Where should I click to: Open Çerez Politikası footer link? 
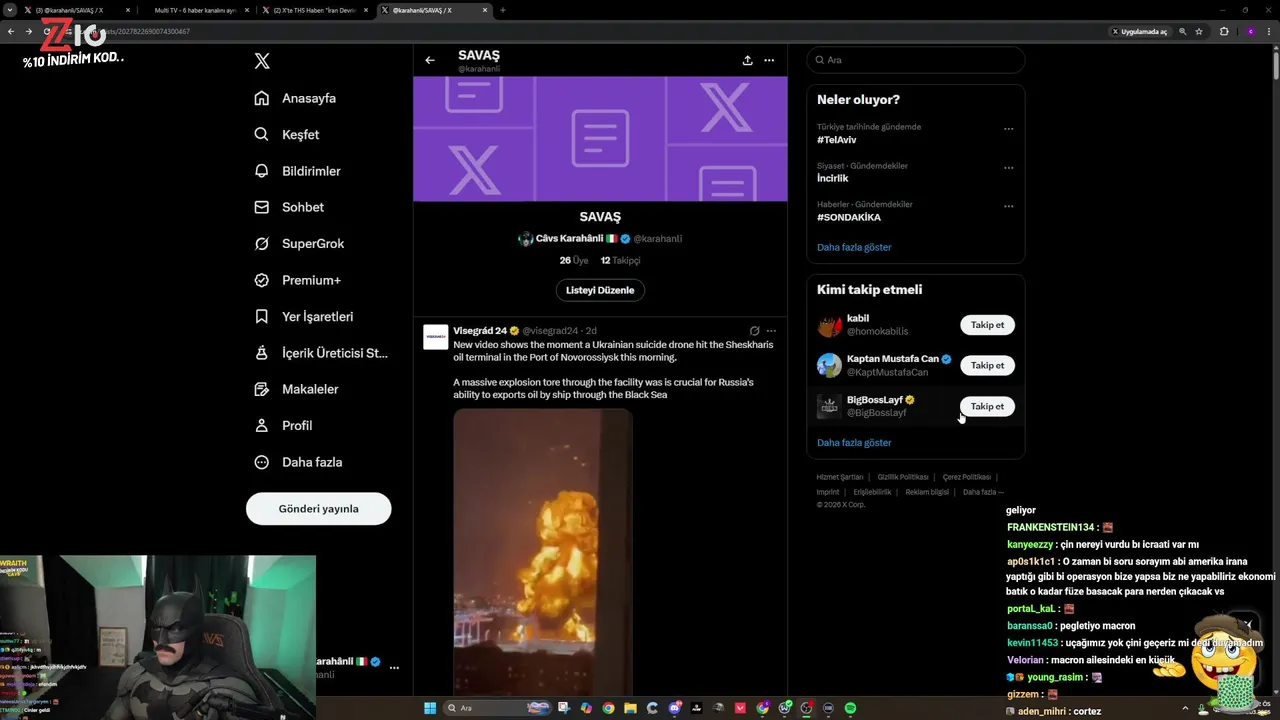click(966, 477)
